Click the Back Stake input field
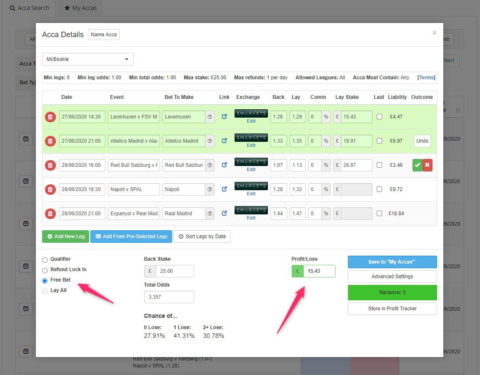480x375 pixels. pos(175,271)
